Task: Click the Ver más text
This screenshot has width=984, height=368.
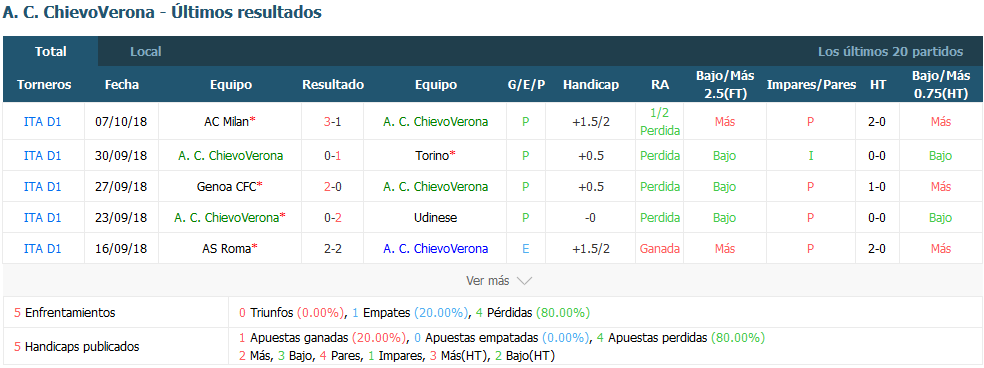Action: [488, 281]
